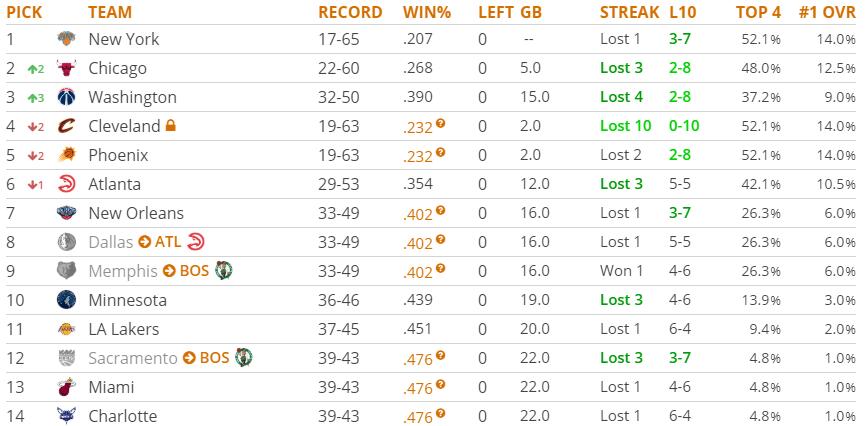The width and height of the screenshot is (865, 426).
Task: Sort table by the RECORD column header
Action: click(x=350, y=12)
